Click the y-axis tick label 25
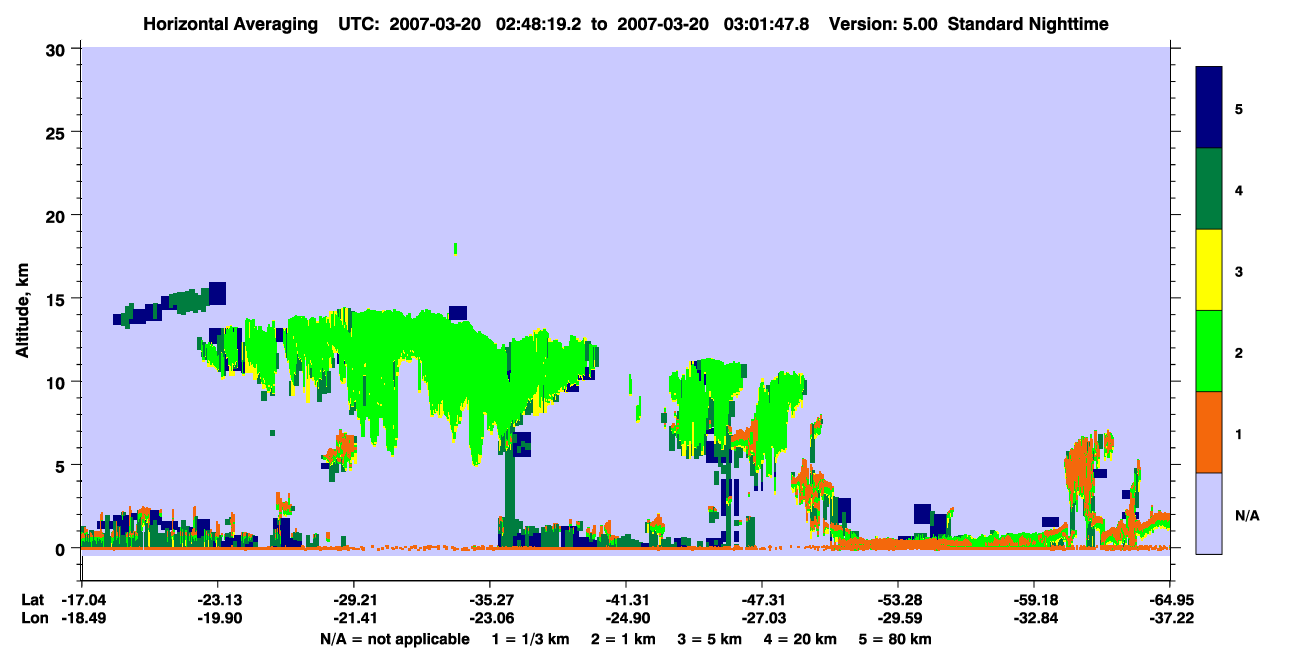 [58, 132]
